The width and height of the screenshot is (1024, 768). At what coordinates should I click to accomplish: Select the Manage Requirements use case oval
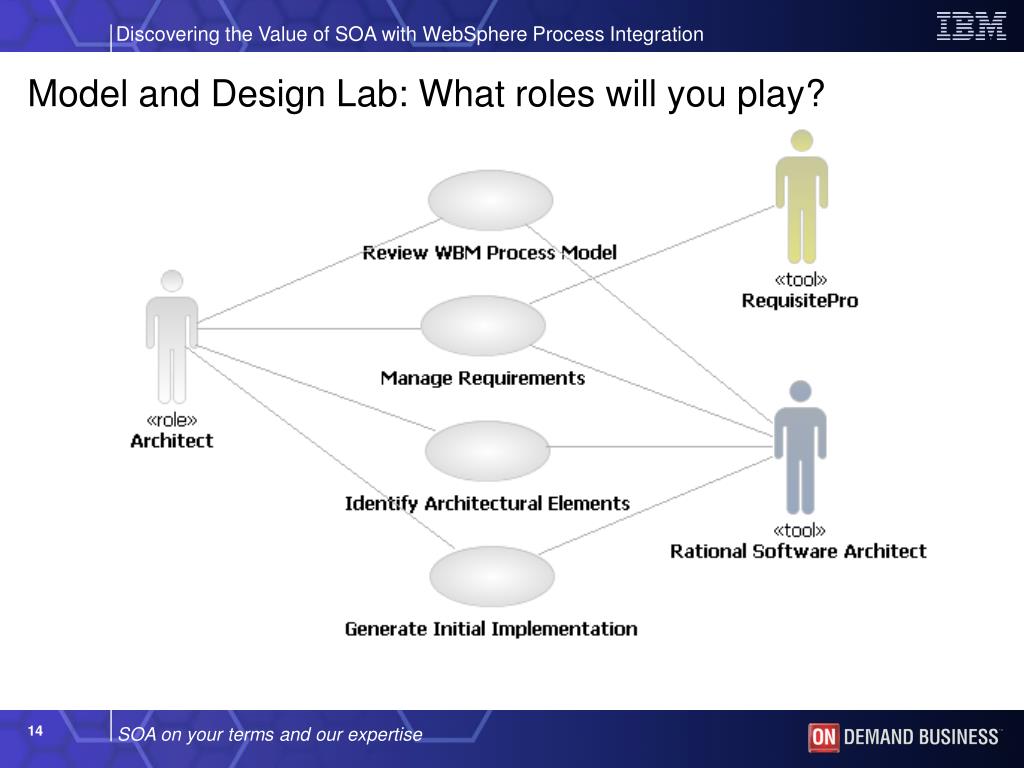click(x=483, y=326)
